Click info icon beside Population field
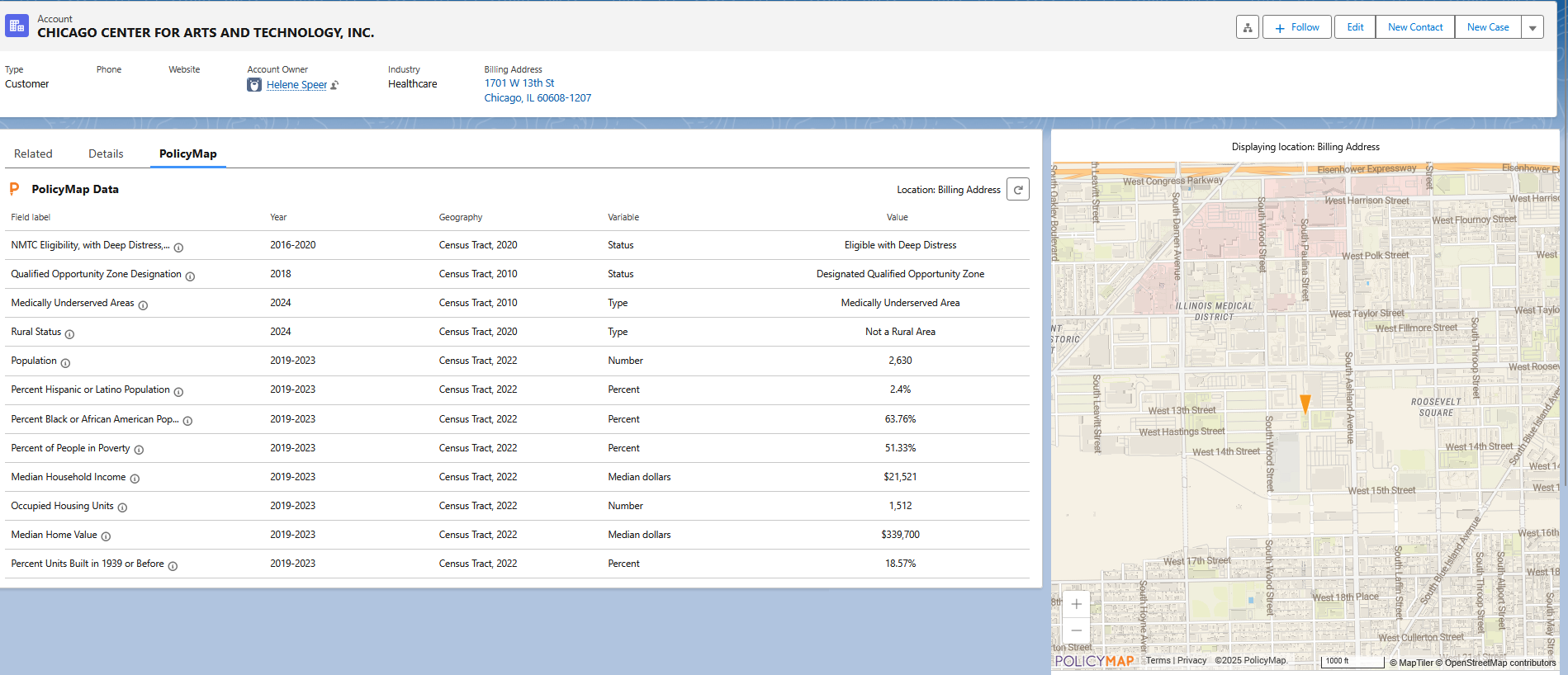 pyautogui.click(x=65, y=363)
